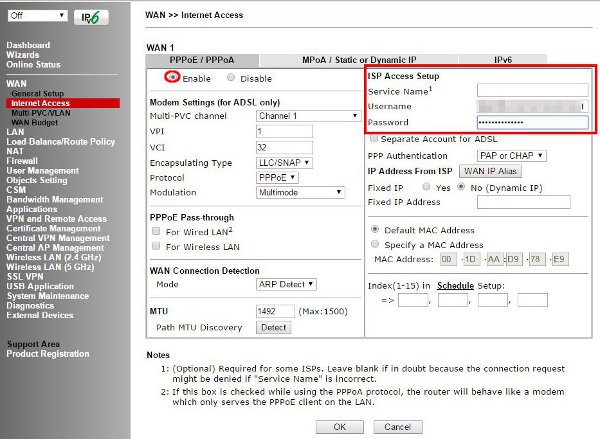This screenshot has height=439, width=600.
Task: Open Certificate Management menu
Action: click(x=54, y=228)
